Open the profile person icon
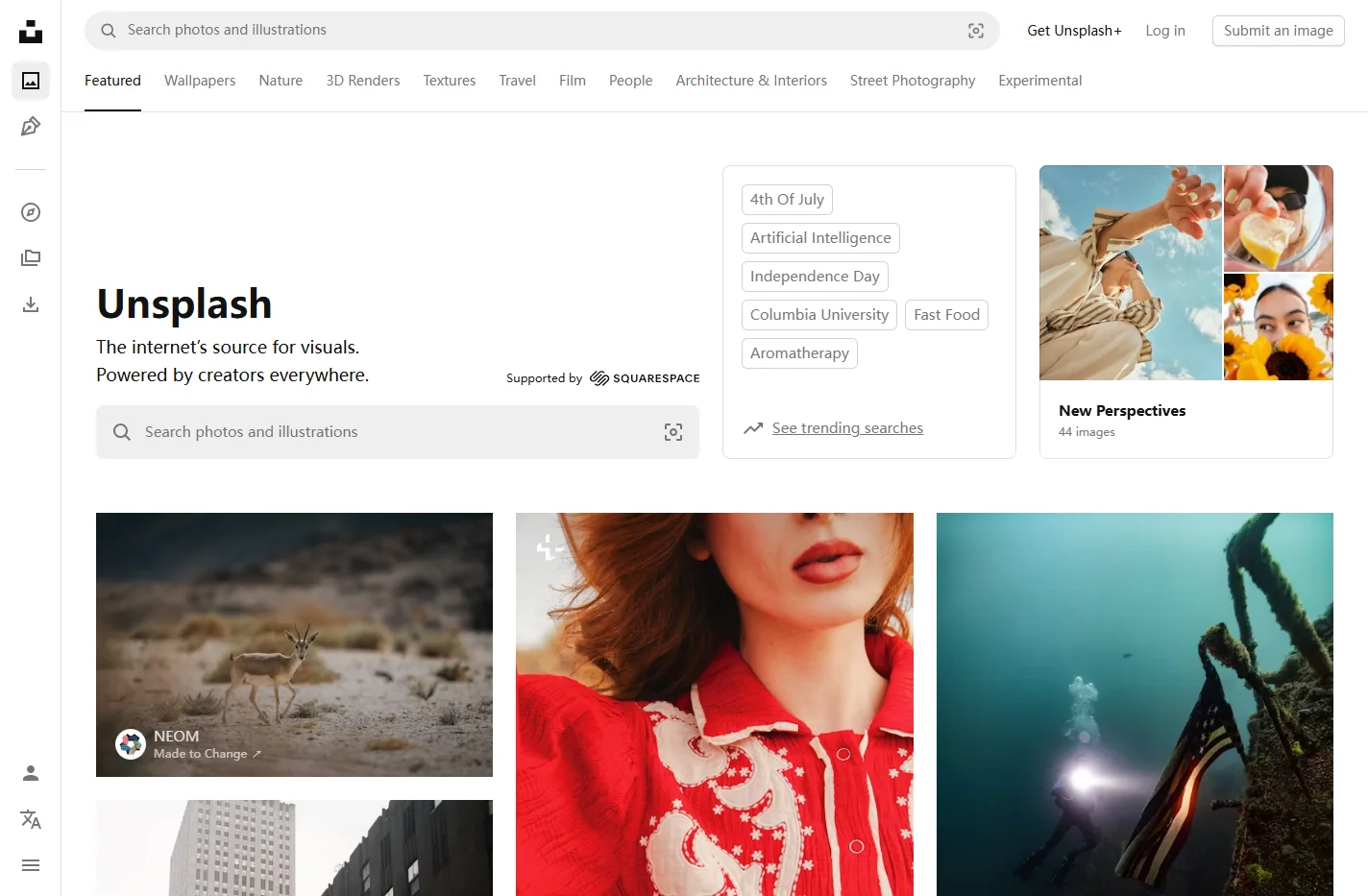This screenshot has height=896, width=1368. (31, 773)
